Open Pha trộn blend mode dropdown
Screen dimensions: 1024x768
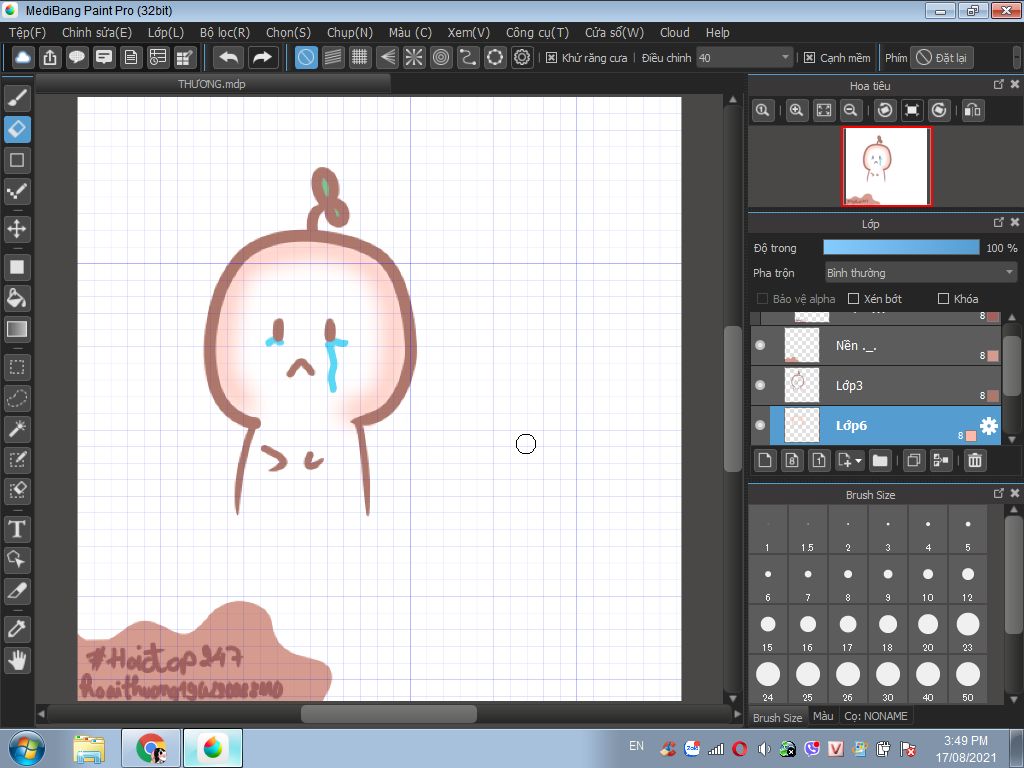tap(920, 273)
